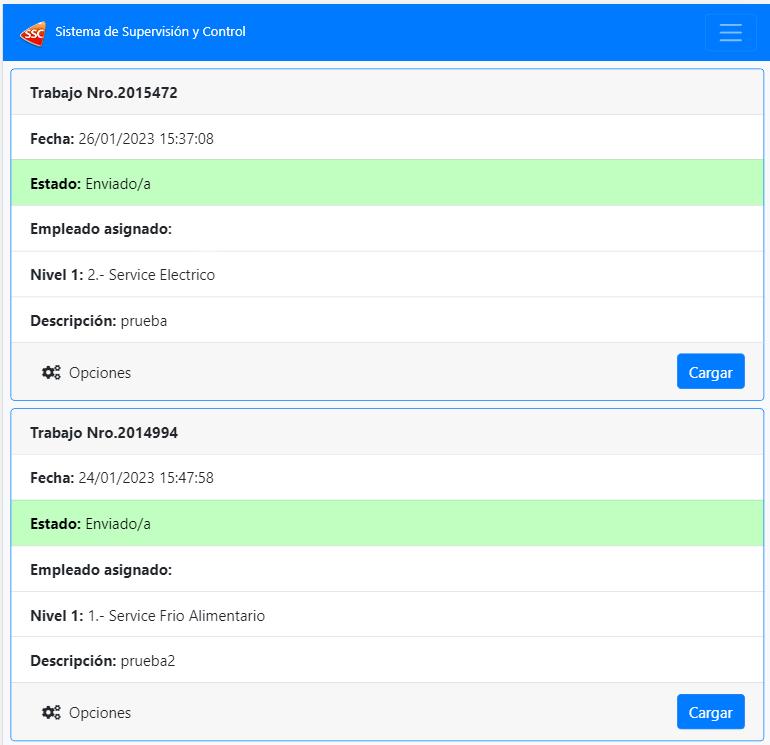The image size is (770, 745).
Task: Click the Sistema de Supervisión y Control title
Action: click(150, 32)
